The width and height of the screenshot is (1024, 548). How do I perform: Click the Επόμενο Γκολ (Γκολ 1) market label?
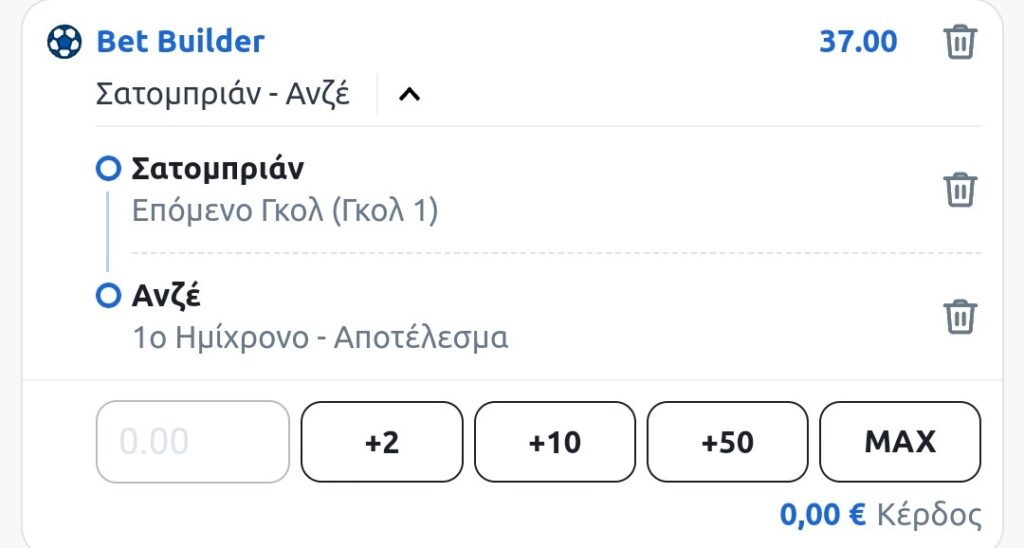click(285, 211)
